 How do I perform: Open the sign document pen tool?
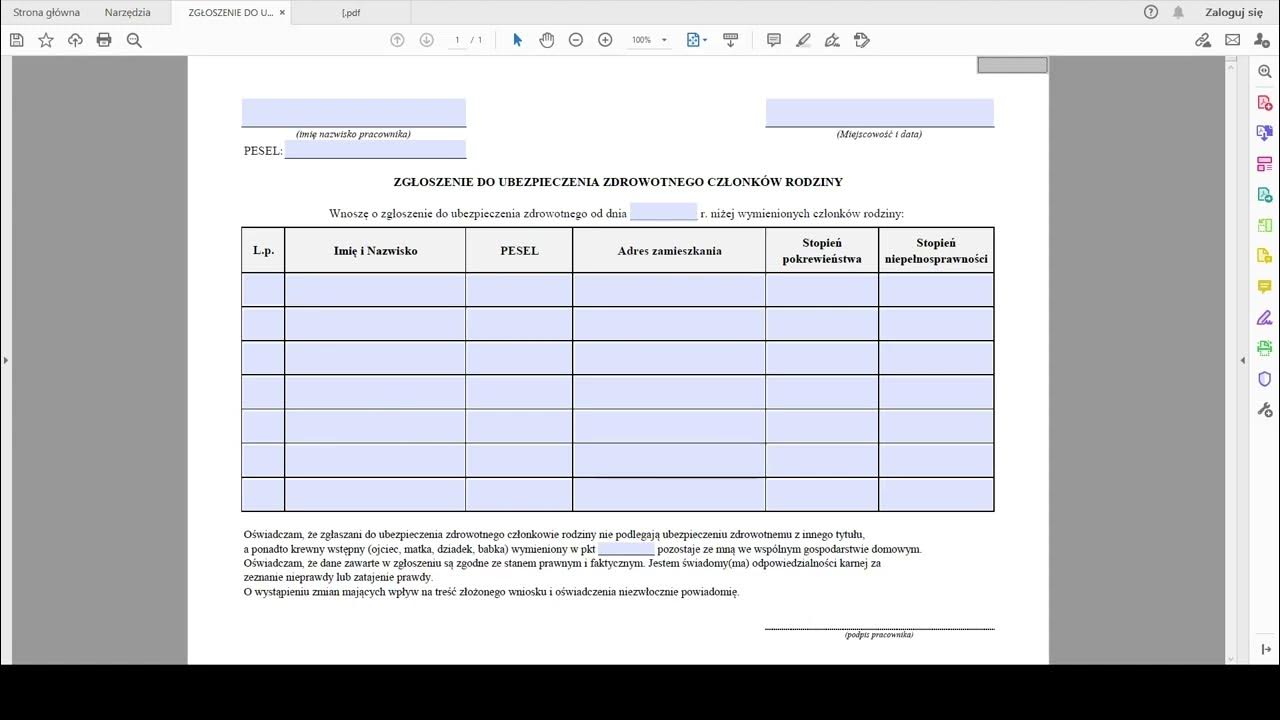[x=832, y=40]
